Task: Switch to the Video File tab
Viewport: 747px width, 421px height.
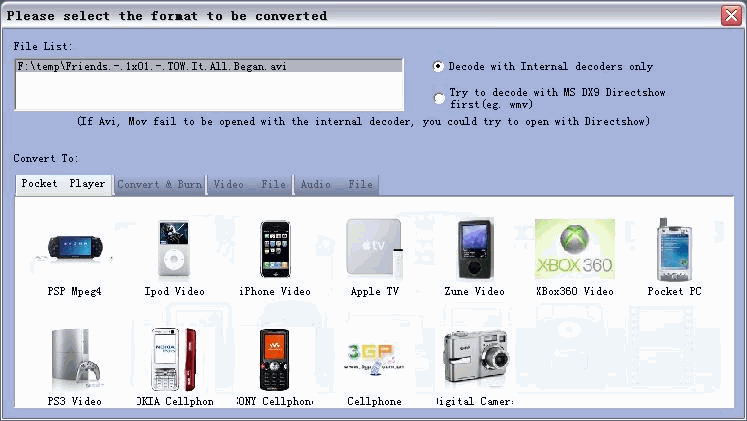Action: point(249,185)
